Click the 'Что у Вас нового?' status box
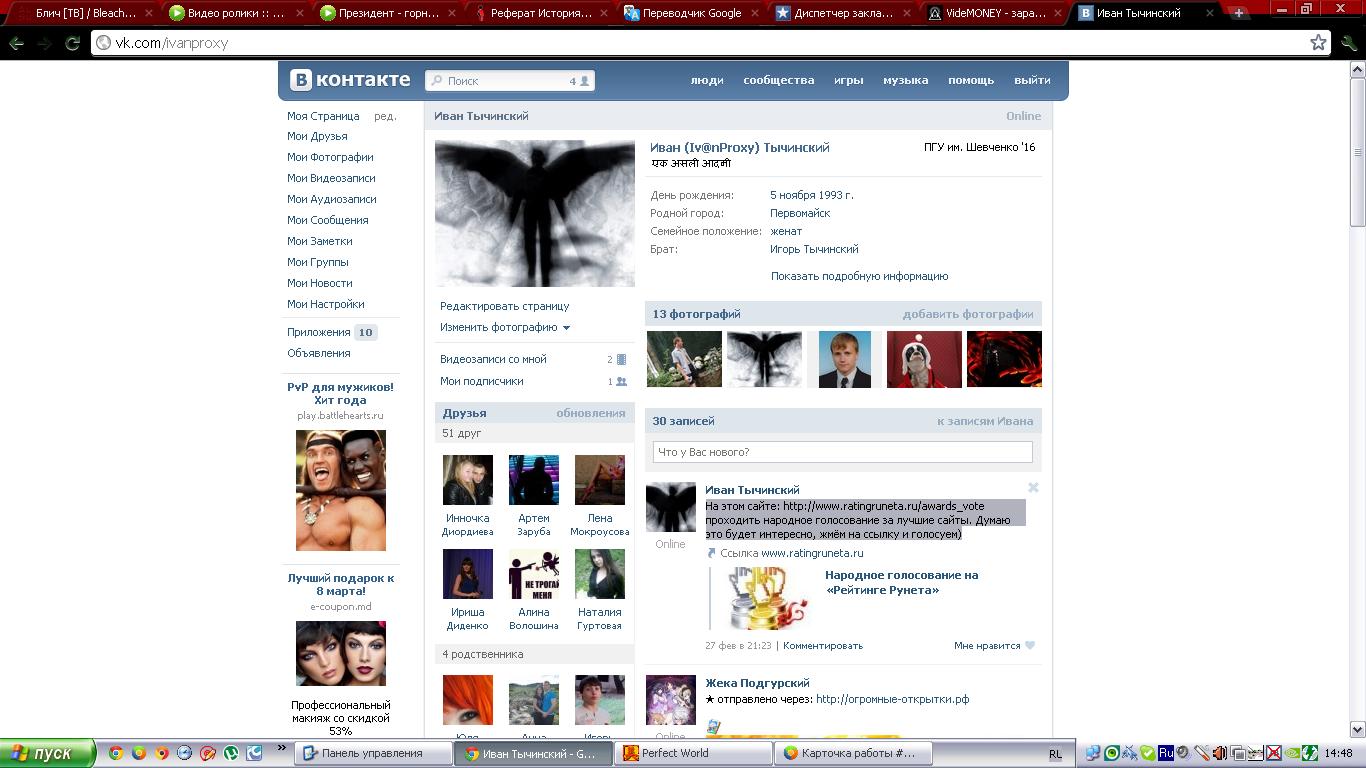The height and width of the screenshot is (768, 1366). (842, 452)
